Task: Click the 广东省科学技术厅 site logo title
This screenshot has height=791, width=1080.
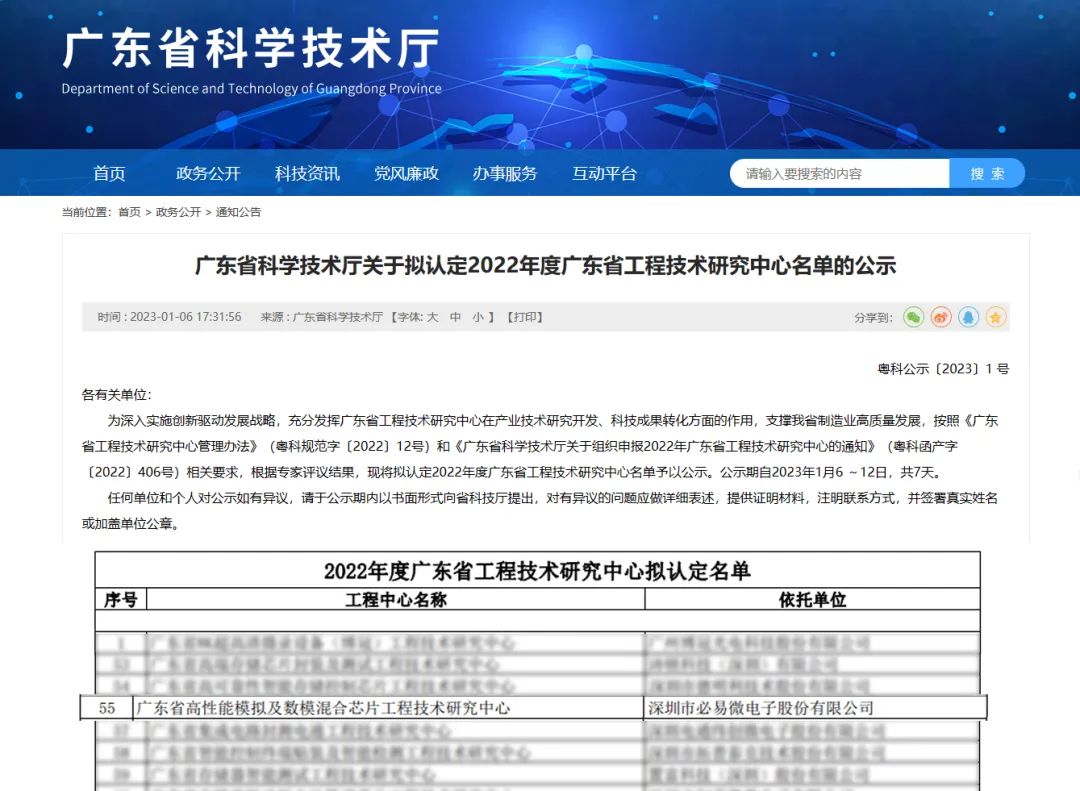Action: (251, 48)
